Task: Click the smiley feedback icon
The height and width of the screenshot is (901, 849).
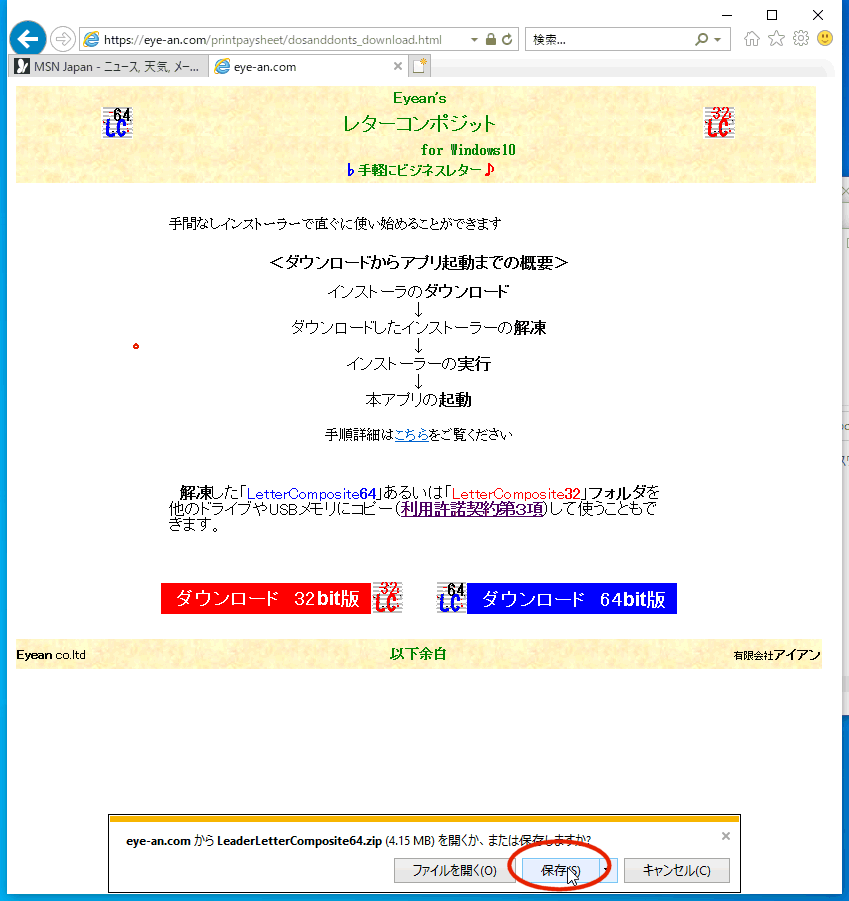Action: coord(825,39)
